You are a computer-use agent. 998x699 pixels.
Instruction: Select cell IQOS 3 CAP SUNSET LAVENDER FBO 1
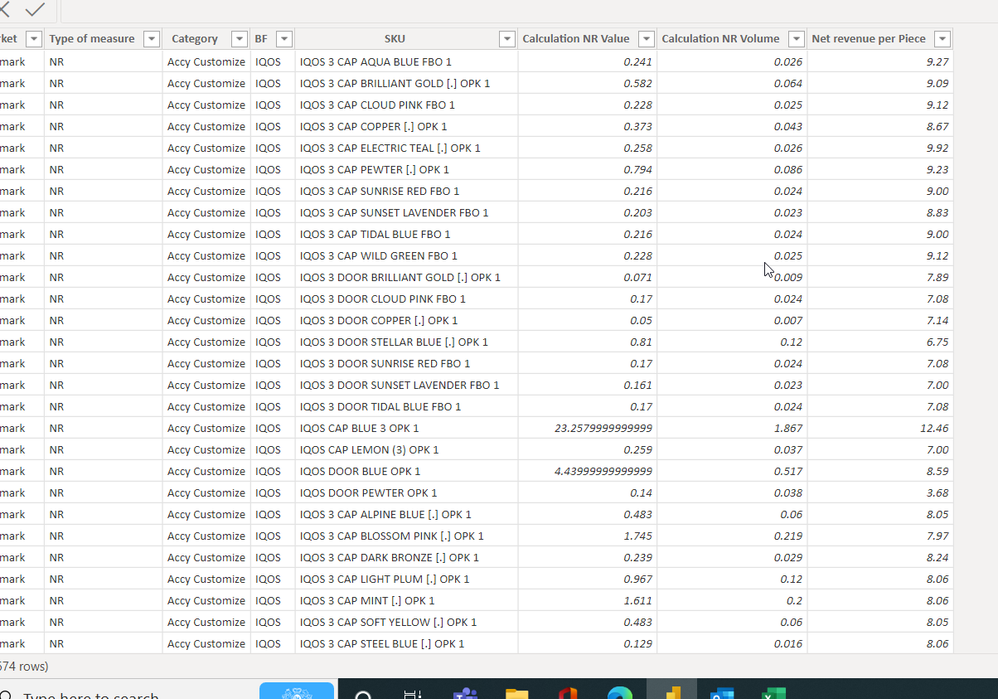[x=407, y=213]
